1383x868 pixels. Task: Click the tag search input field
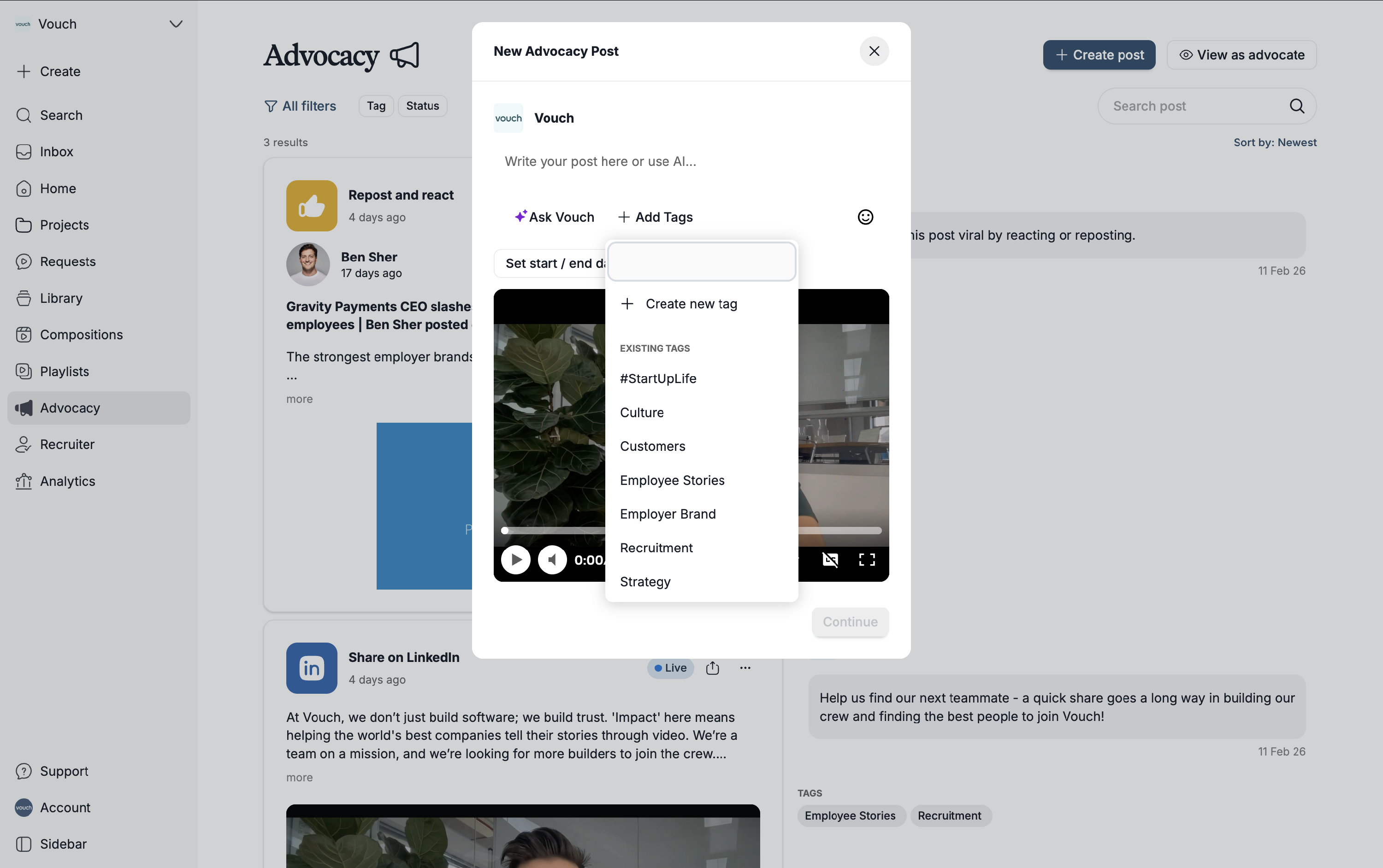pos(701,262)
